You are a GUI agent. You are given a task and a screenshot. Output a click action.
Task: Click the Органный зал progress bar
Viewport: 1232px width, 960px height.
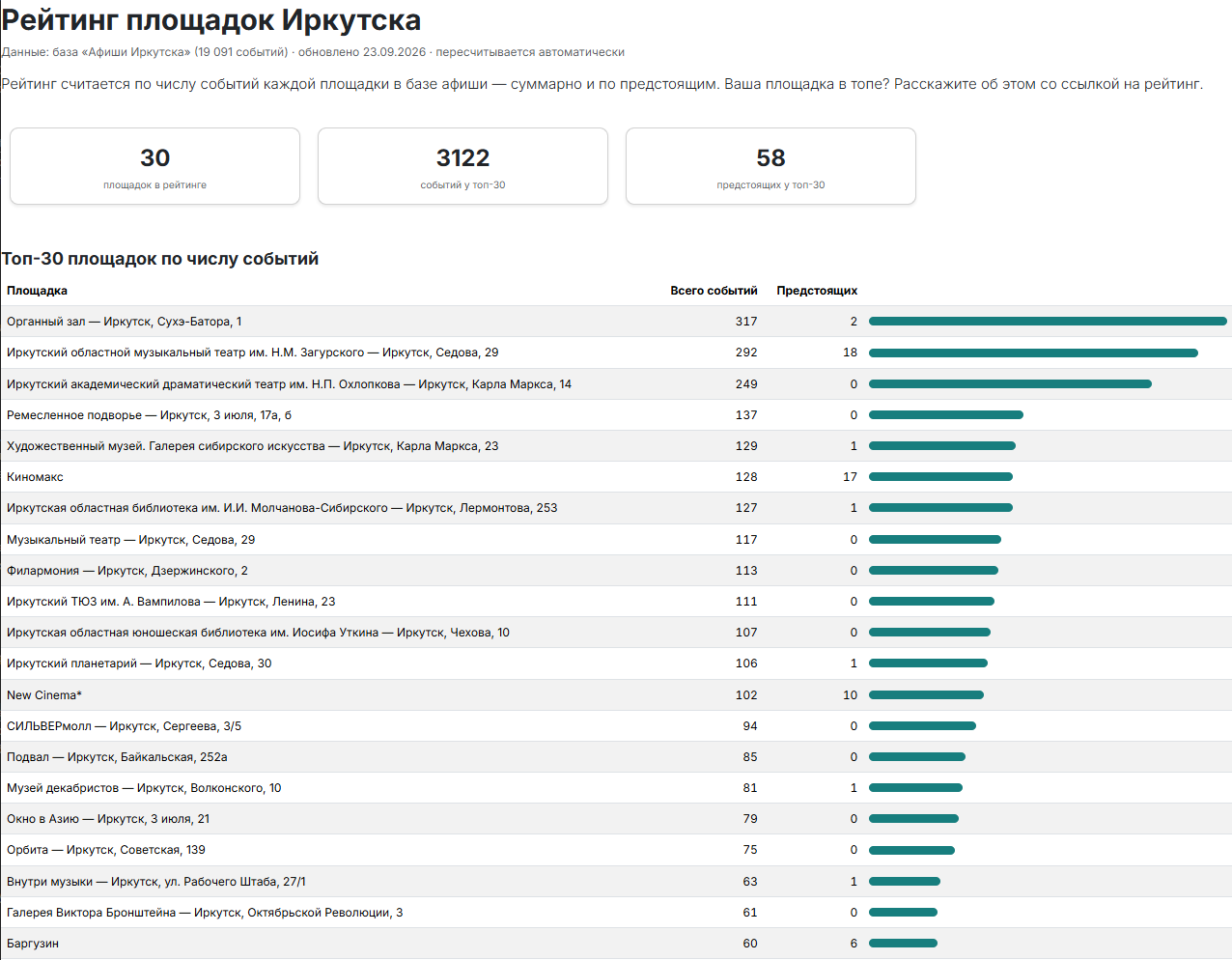pos(1048,322)
